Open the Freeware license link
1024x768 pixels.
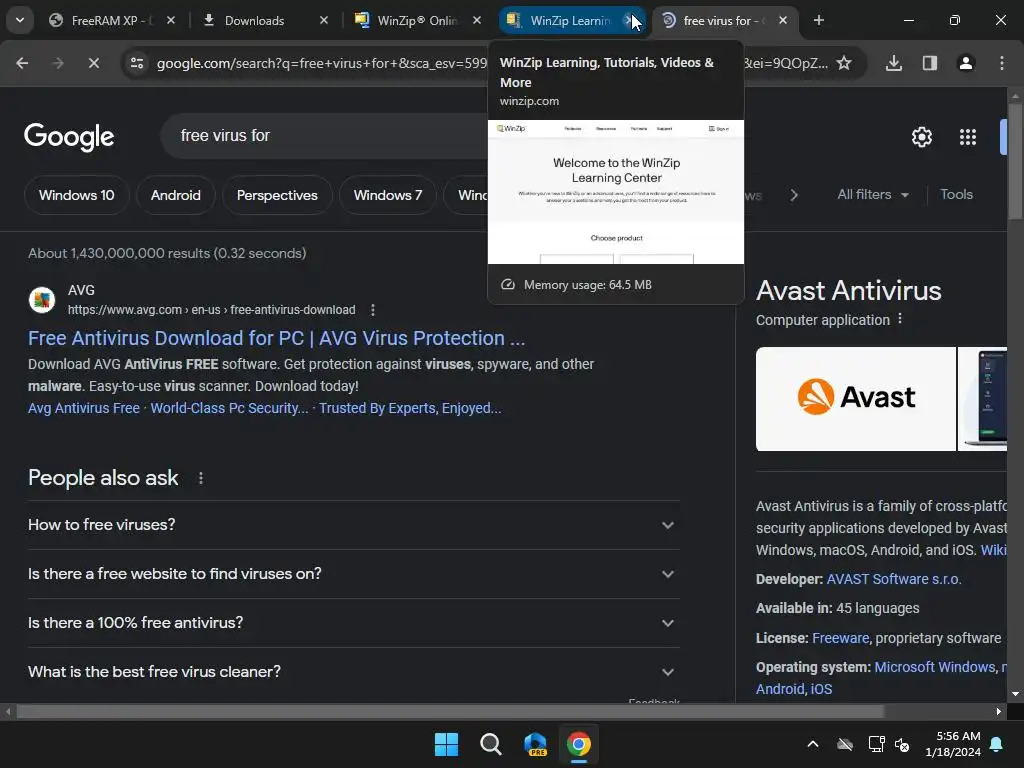840,638
